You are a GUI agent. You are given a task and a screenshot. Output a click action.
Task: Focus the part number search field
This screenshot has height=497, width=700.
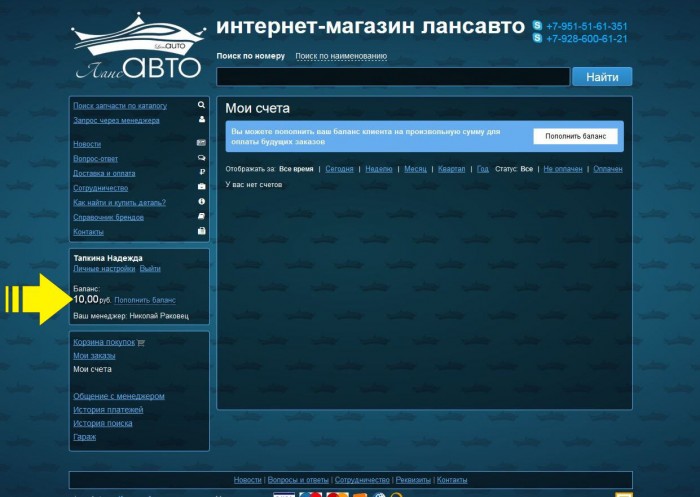click(393, 77)
